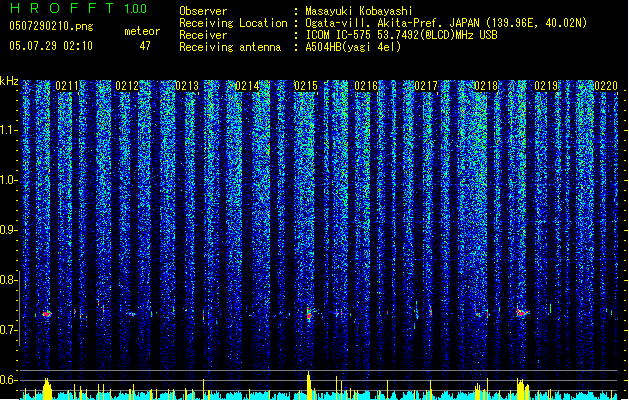The height and width of the screenshot is (400, 629).
Task: Click the Receiving antenna field label
Action: click(230, 47)
